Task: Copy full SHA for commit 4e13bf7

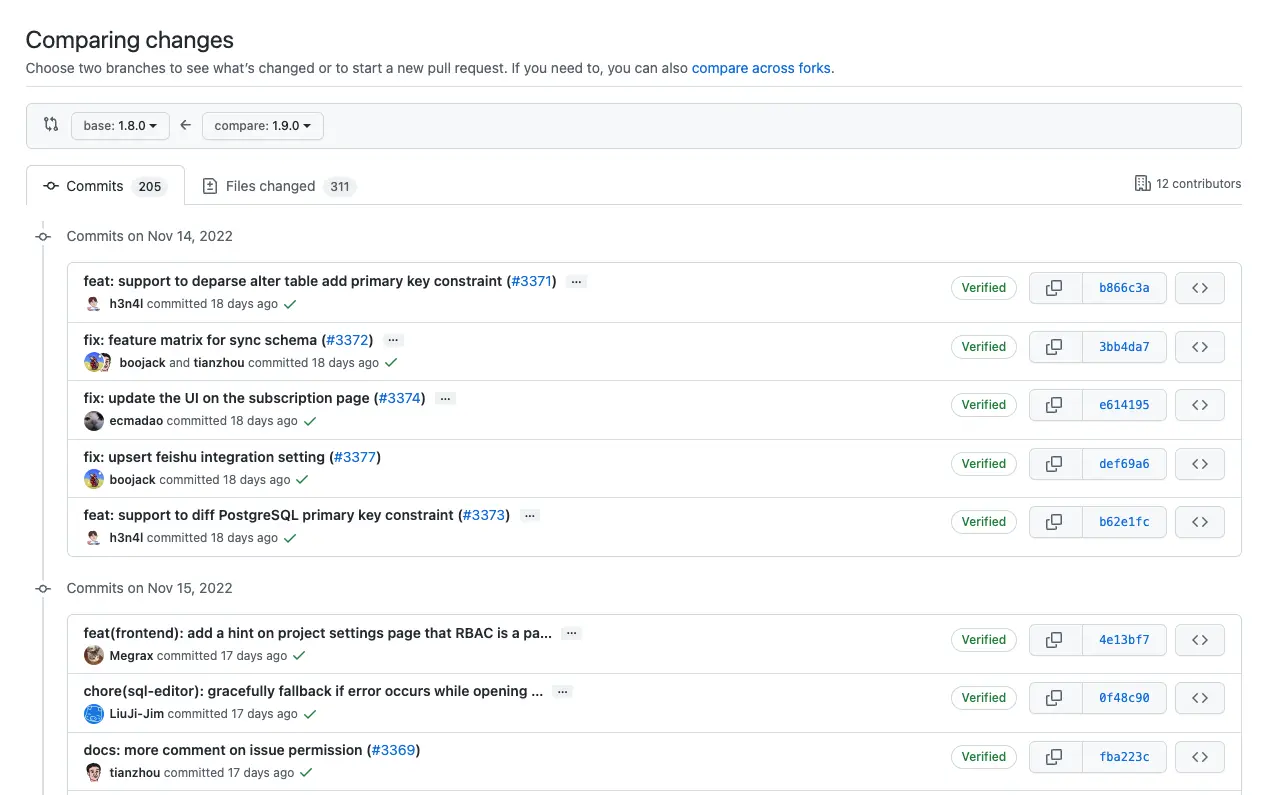Action: [x=1054, y=640]
